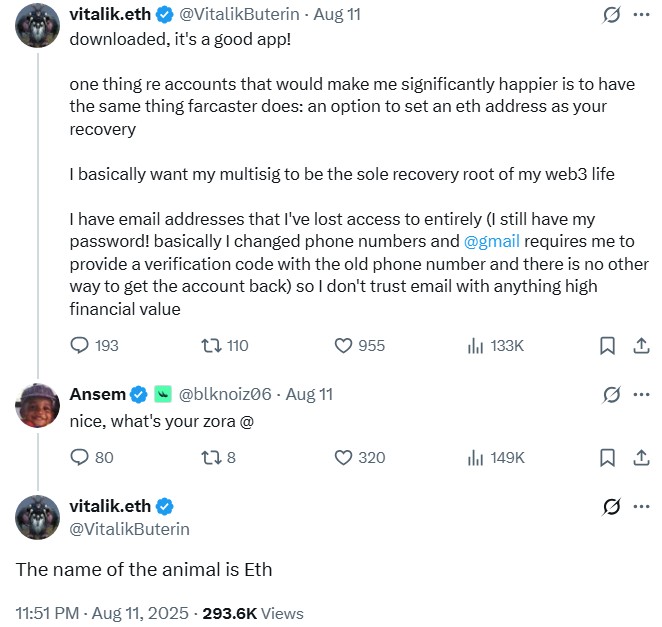The image size is (662, 627).
Task: Open more options on bottom tweet
Action: pos(641,507)
